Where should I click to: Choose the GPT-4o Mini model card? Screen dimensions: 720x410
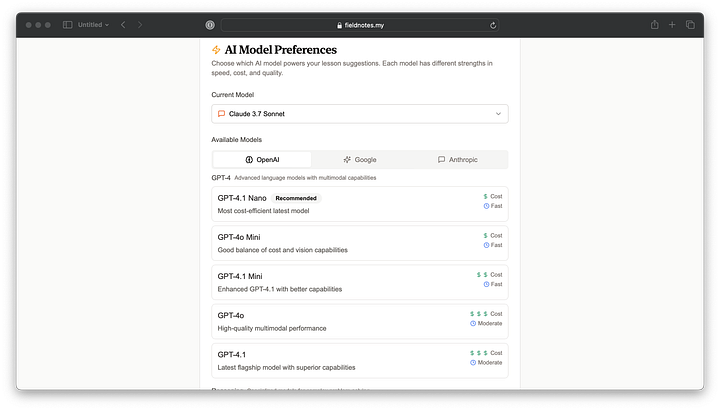pos(360,243)
